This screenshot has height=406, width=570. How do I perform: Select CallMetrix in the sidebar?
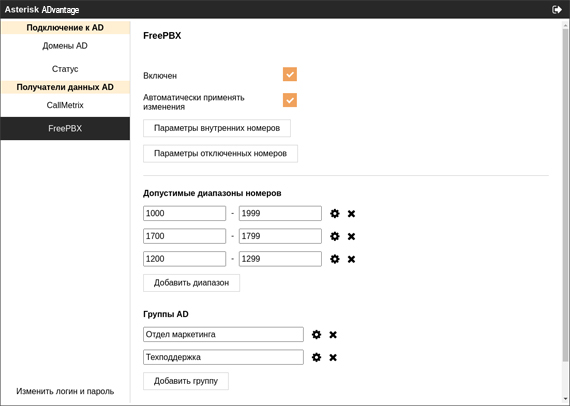[65, 105]
